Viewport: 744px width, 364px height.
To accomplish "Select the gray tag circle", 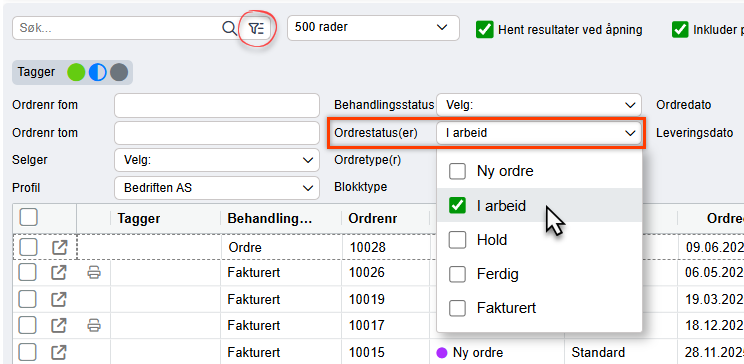I will tap(119, 73).
